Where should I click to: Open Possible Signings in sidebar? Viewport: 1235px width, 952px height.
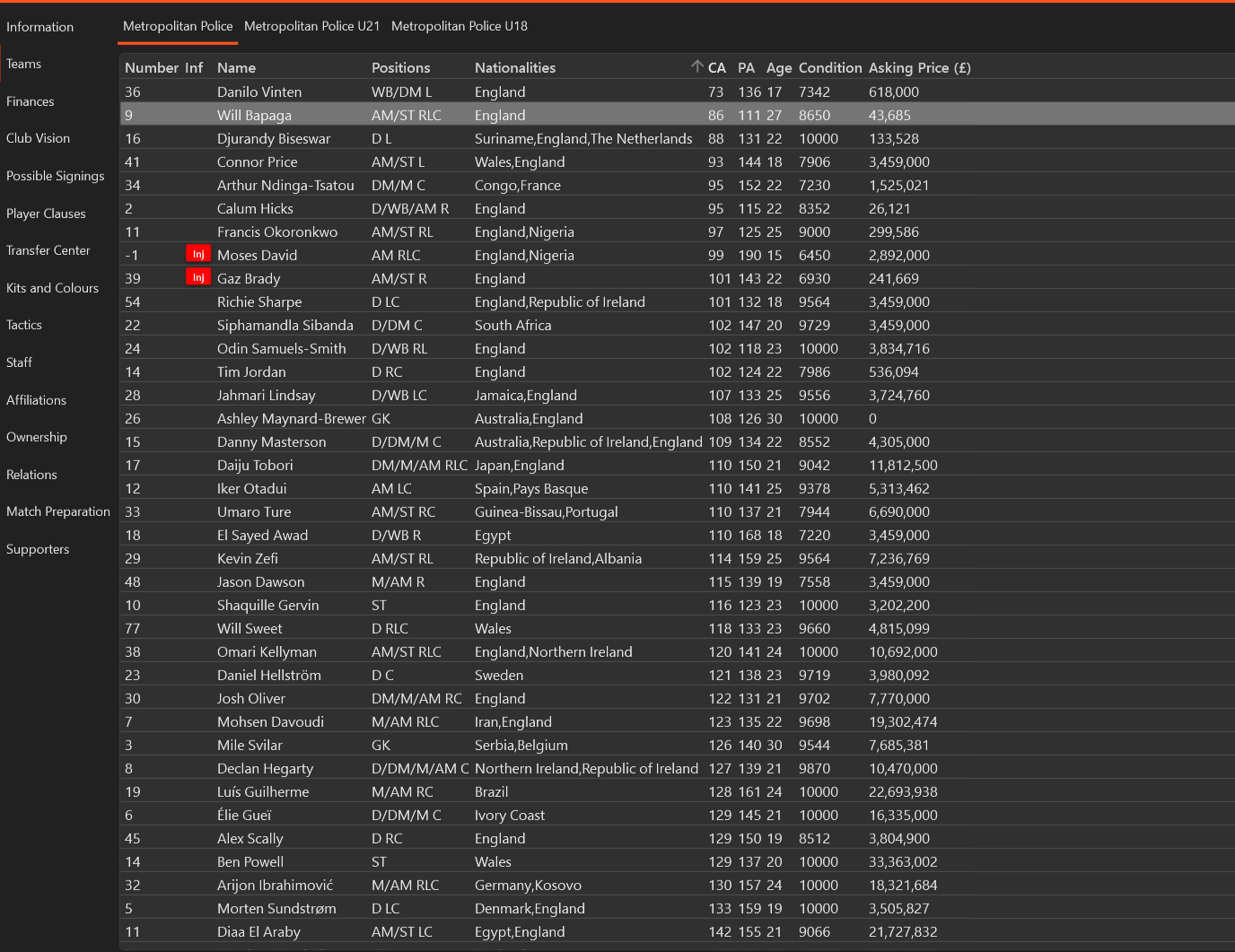click(56, 176)
